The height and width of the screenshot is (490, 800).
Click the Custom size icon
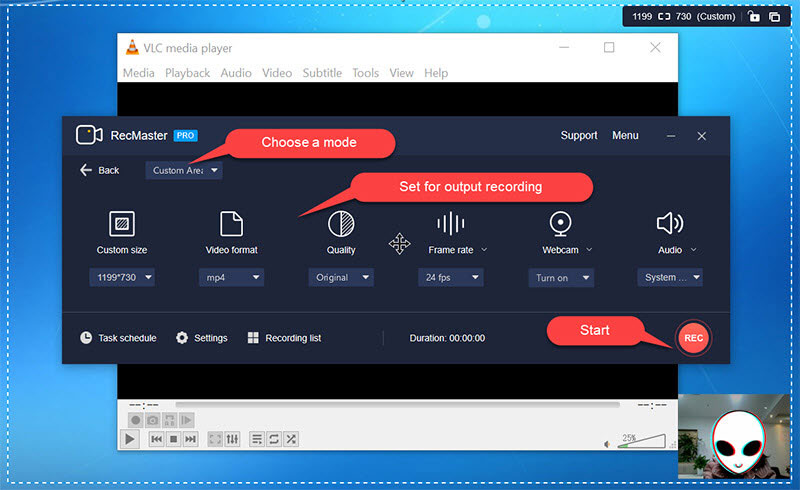(x=122, y=224)
